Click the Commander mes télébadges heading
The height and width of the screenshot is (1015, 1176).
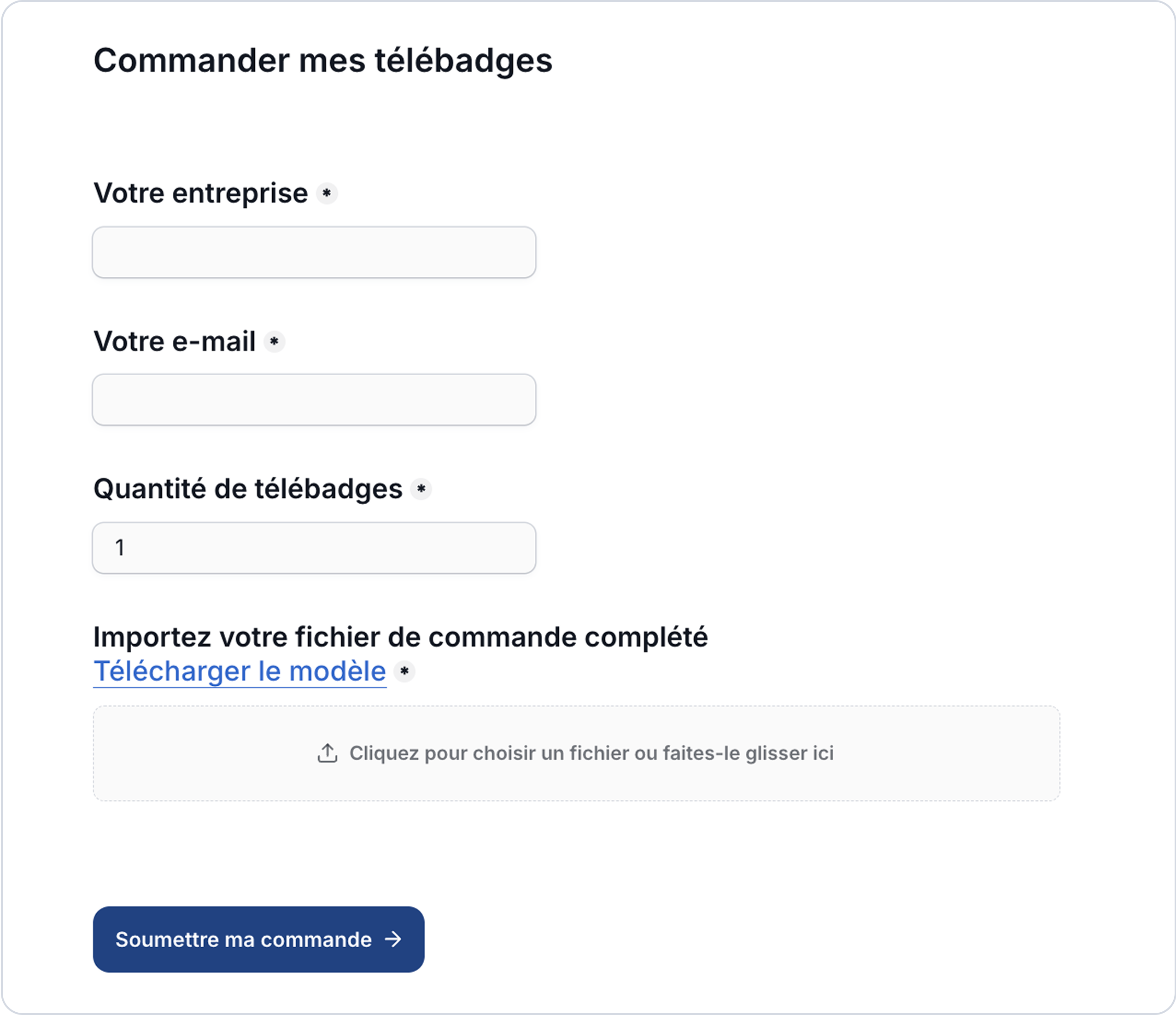(322, 61)
